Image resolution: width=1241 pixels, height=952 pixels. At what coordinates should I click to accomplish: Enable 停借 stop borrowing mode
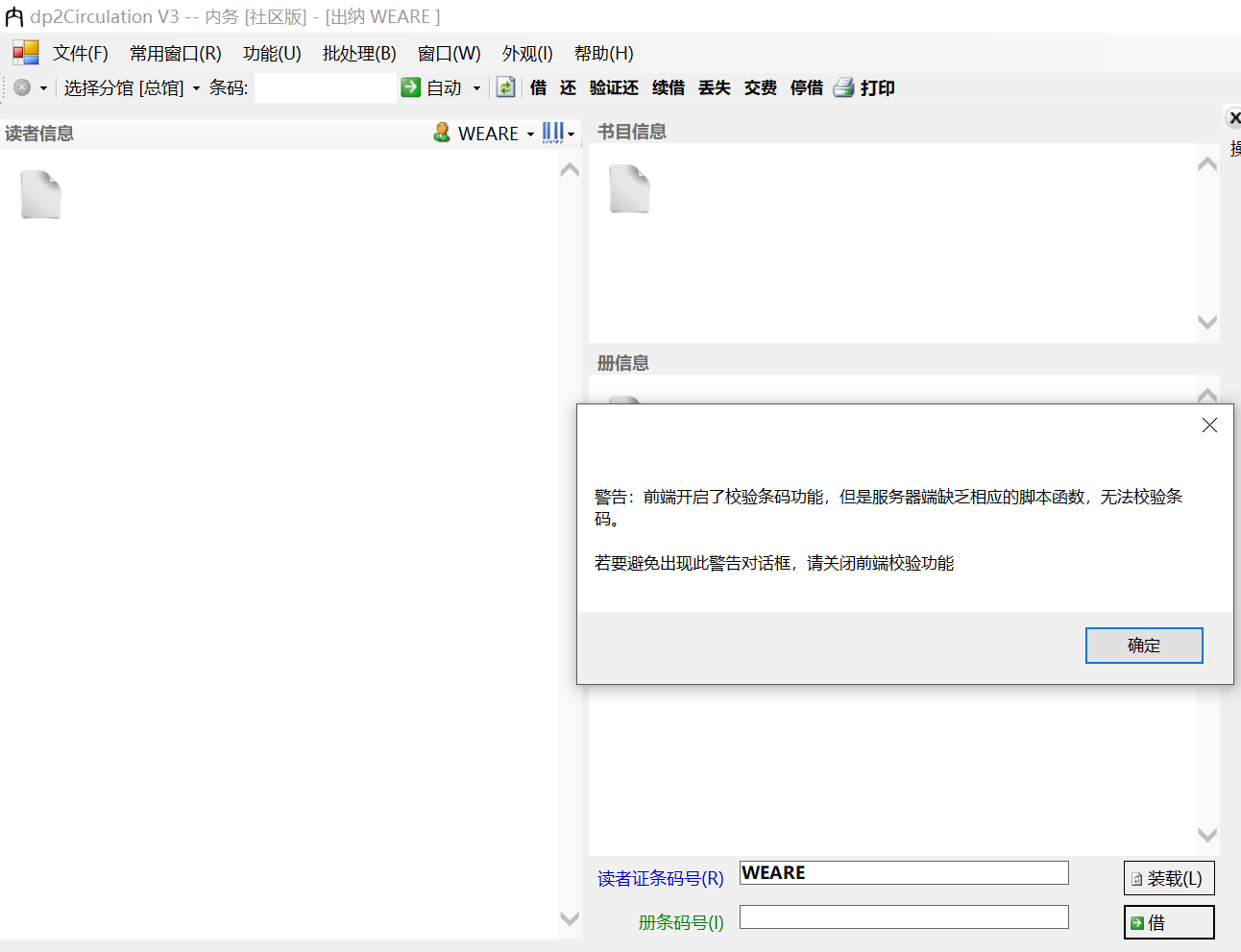coord(806,87)
